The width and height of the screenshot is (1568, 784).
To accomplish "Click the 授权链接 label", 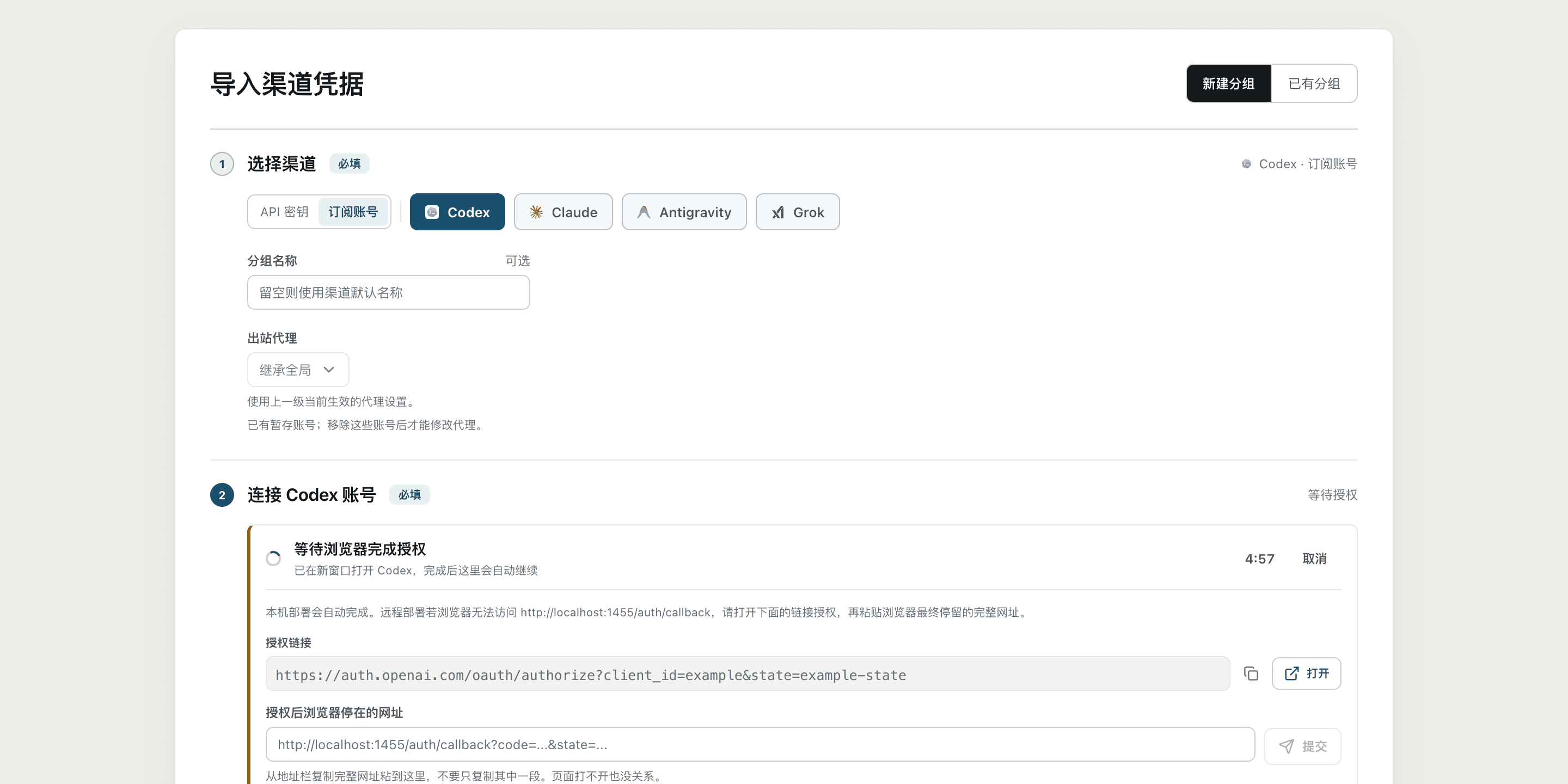I will (289, 643).
